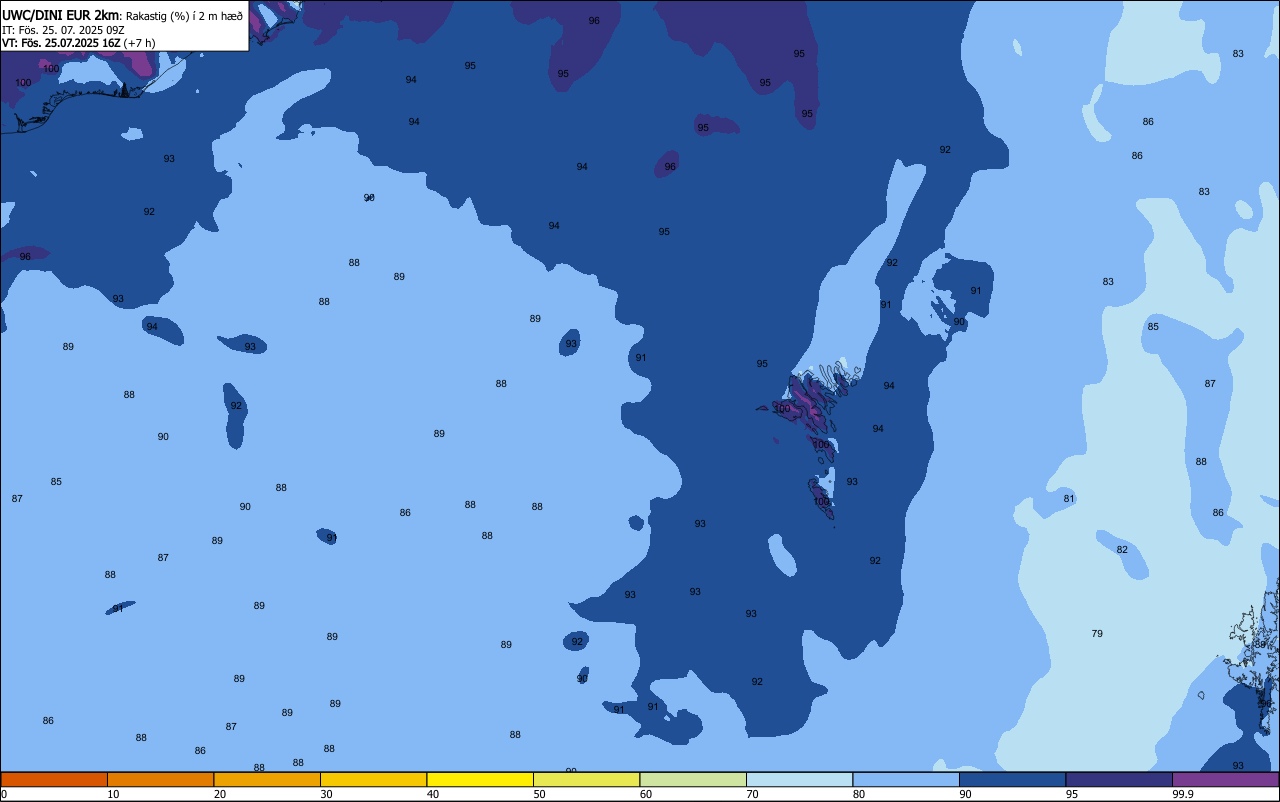Click the '82' humidity value on the map

[1122, 550]
